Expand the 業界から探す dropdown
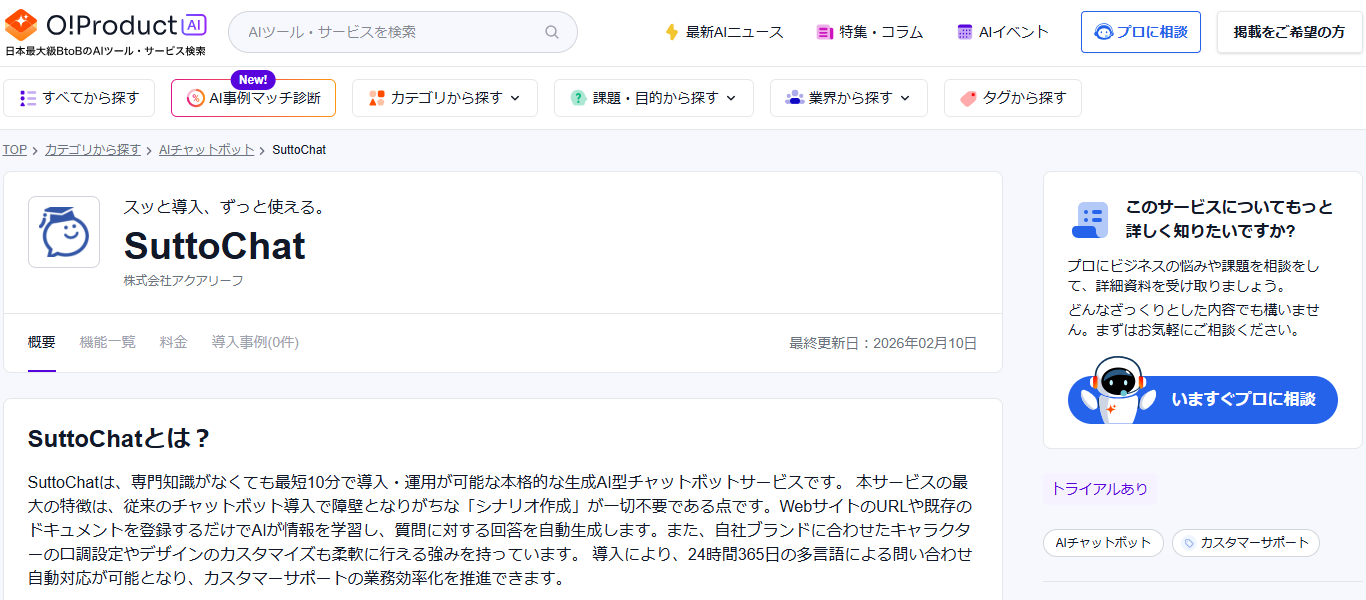1366x600 pixels. pyautogui.click(x=848, y=98)
